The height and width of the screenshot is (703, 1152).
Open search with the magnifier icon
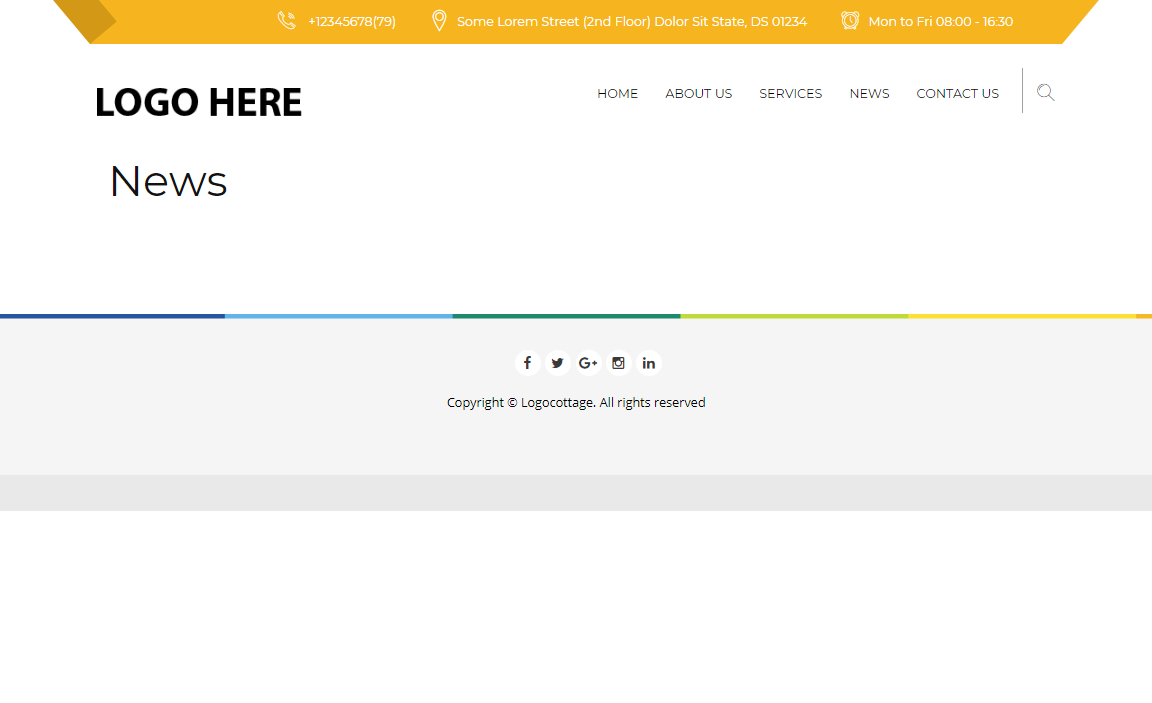tap(1046, 93)
